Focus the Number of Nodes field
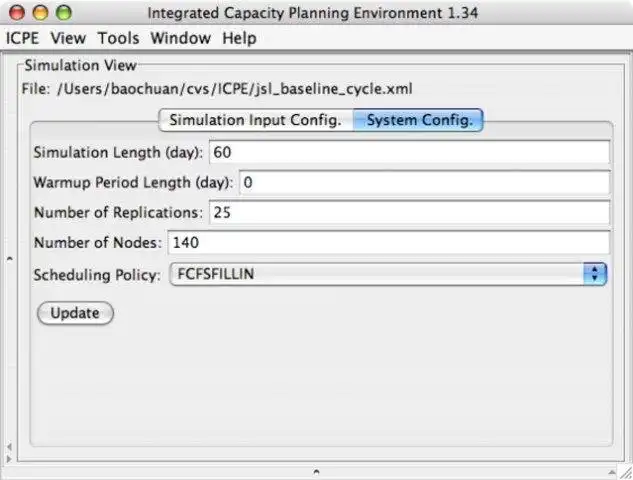 coord(387,243)
